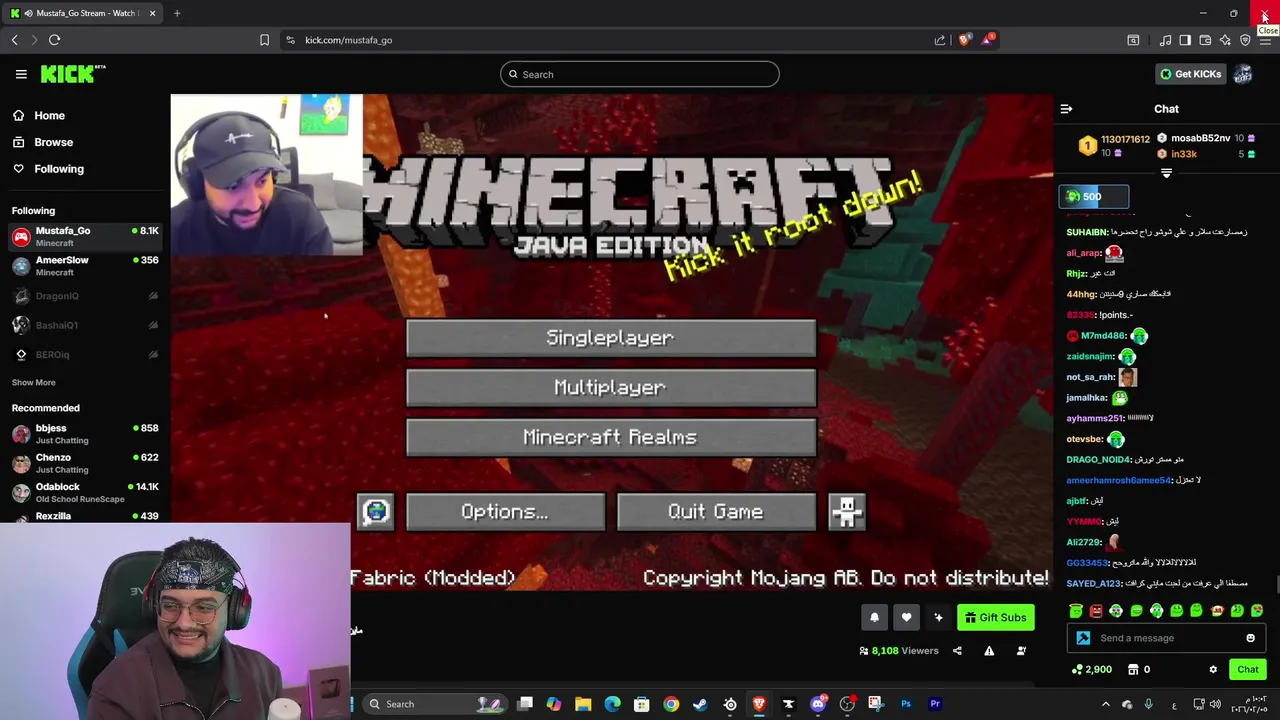The image size is (1280, 720).
Task: Reload the Kick page
Action: pos(54,40)
